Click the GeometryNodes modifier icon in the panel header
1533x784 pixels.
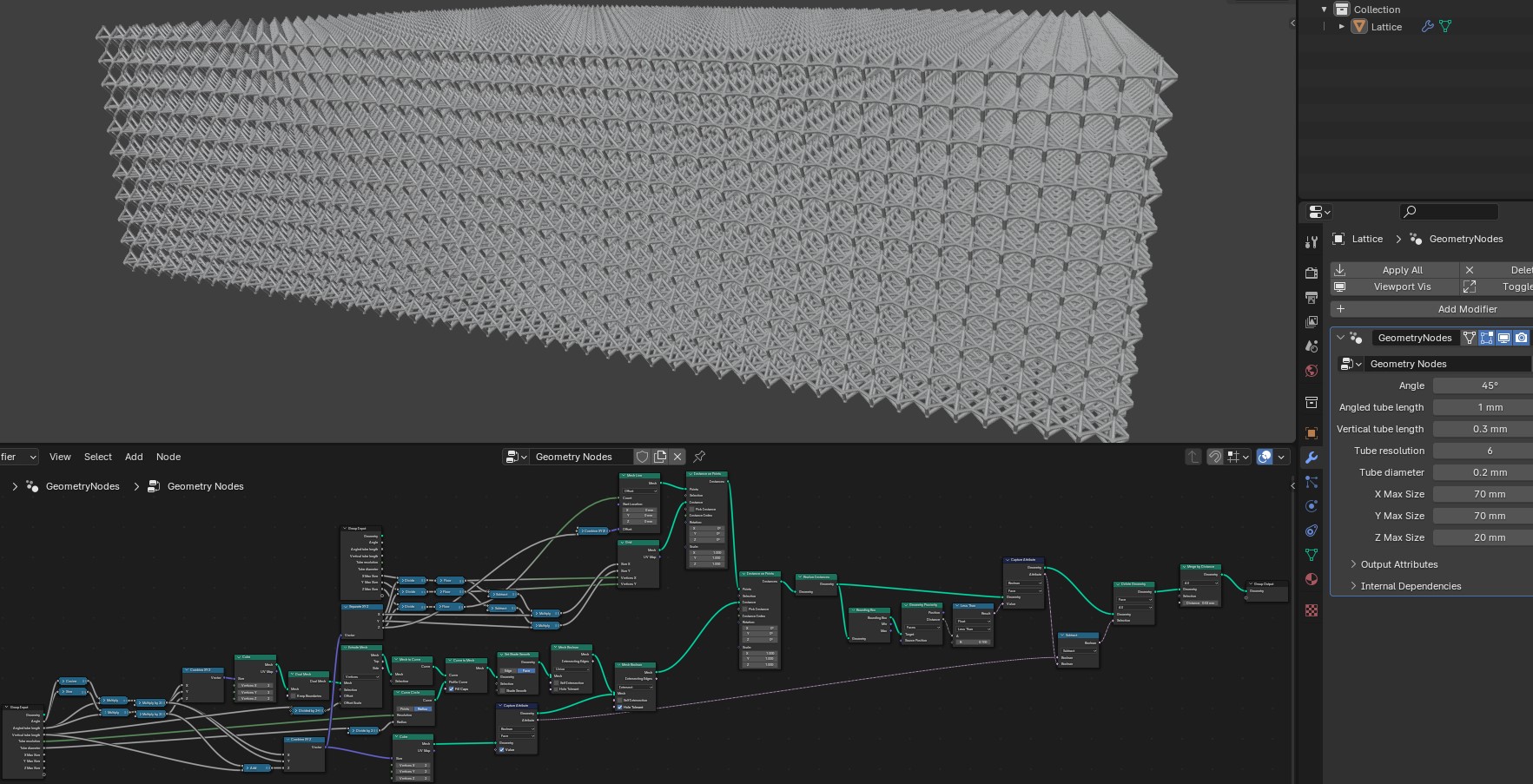1356,338
